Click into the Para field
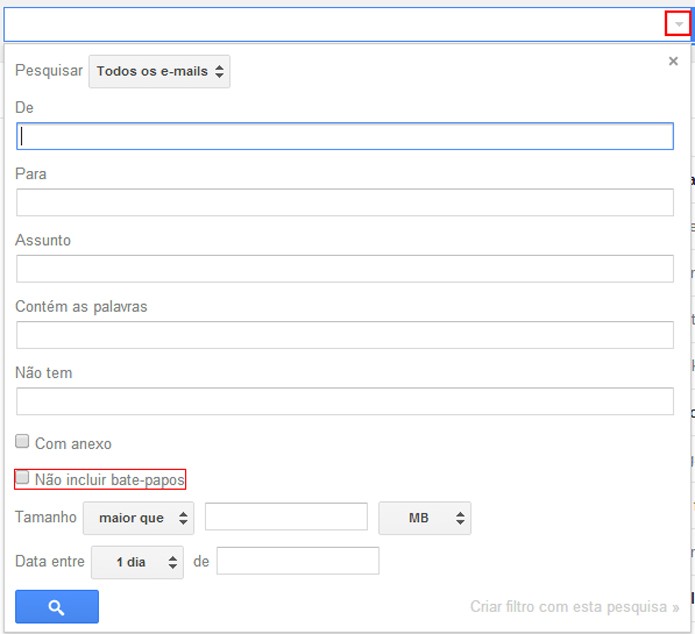695x634 pixels. pos(345,203)
